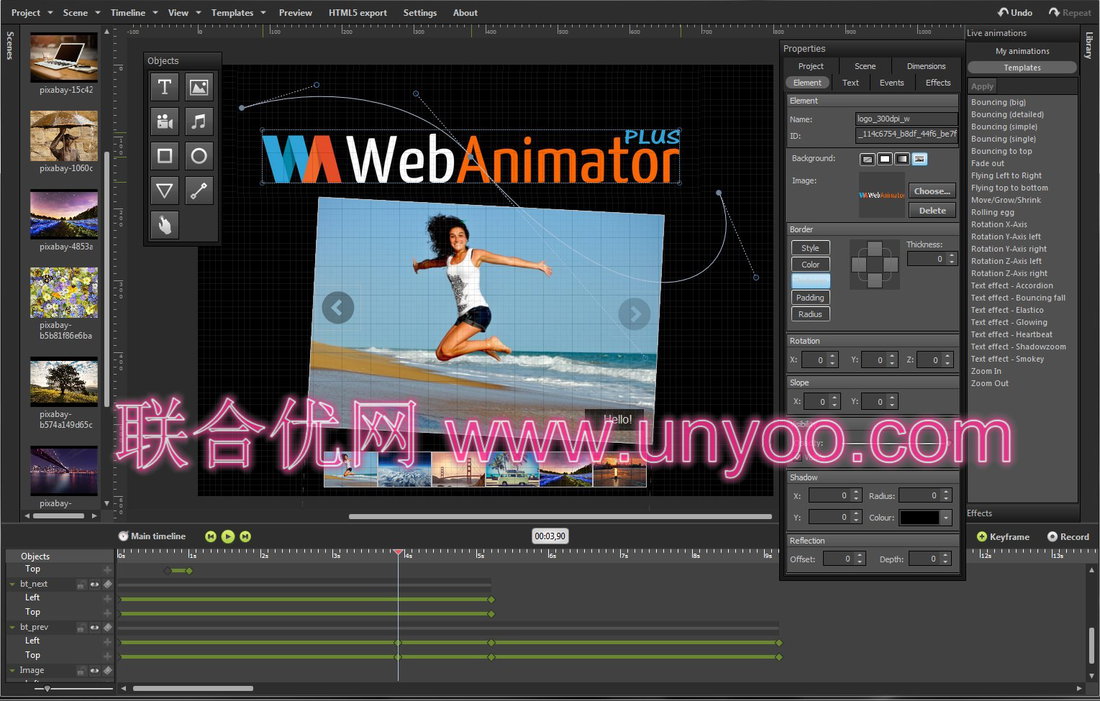Click border Padding button
The width and height of the screenshot is (1100, 701).
tap(810, 298)
